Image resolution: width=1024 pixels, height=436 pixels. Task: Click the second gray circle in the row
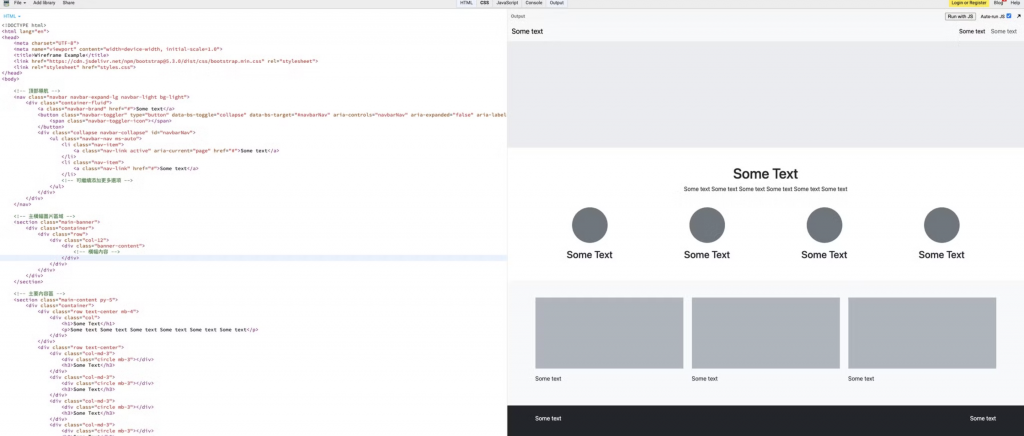tap(707, 225)
